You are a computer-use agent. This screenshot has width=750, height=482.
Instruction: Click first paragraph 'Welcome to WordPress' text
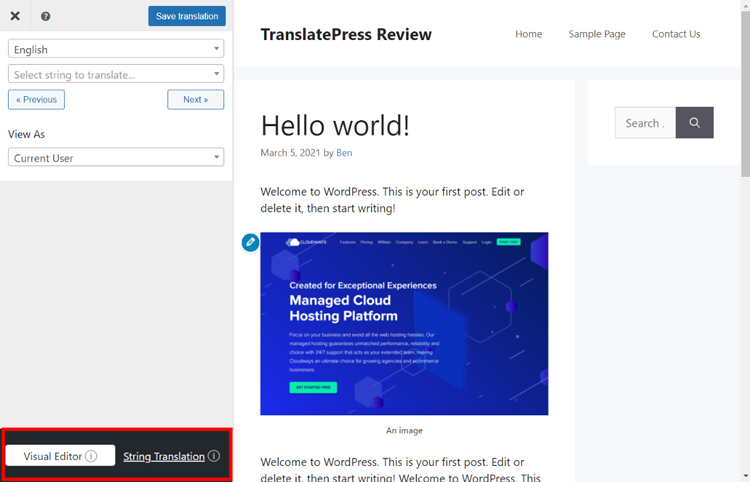392,200
